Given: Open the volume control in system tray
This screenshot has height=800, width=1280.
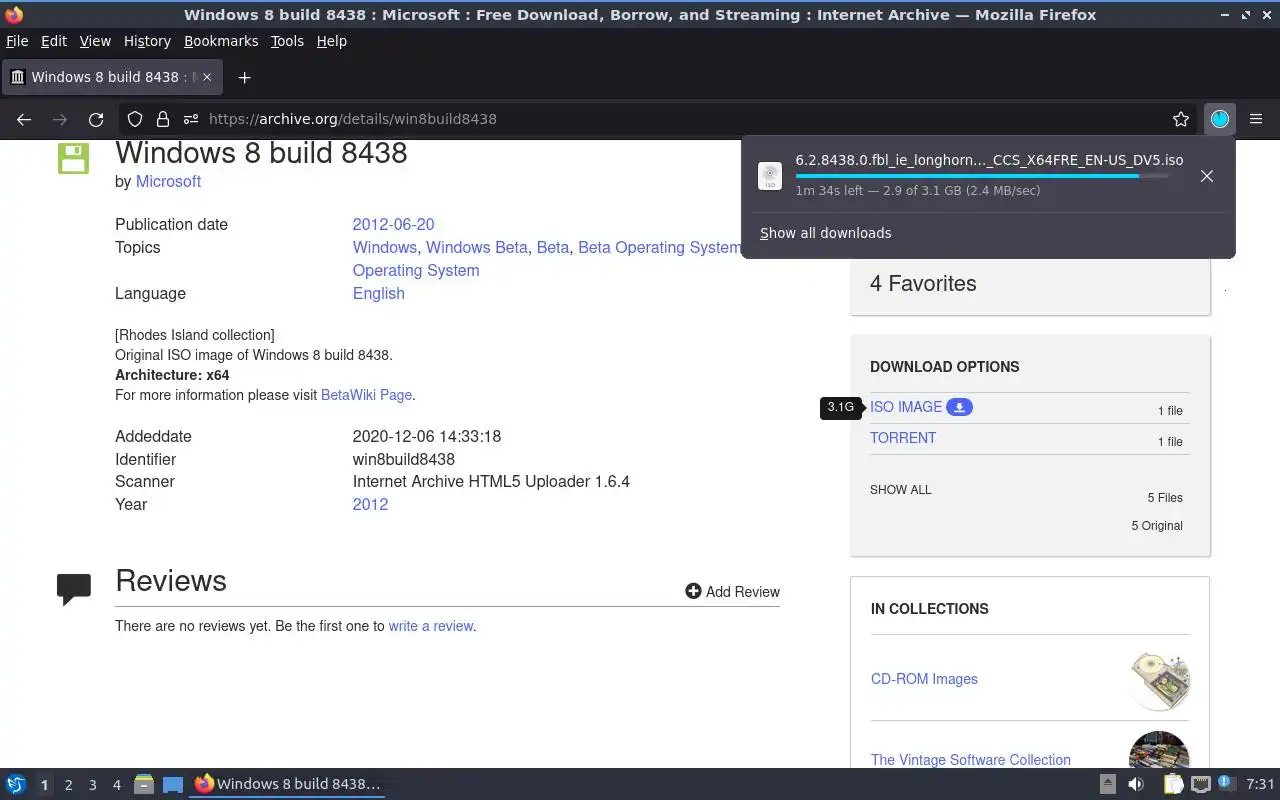Looking at the screenshot, I should coord(1136,784).
